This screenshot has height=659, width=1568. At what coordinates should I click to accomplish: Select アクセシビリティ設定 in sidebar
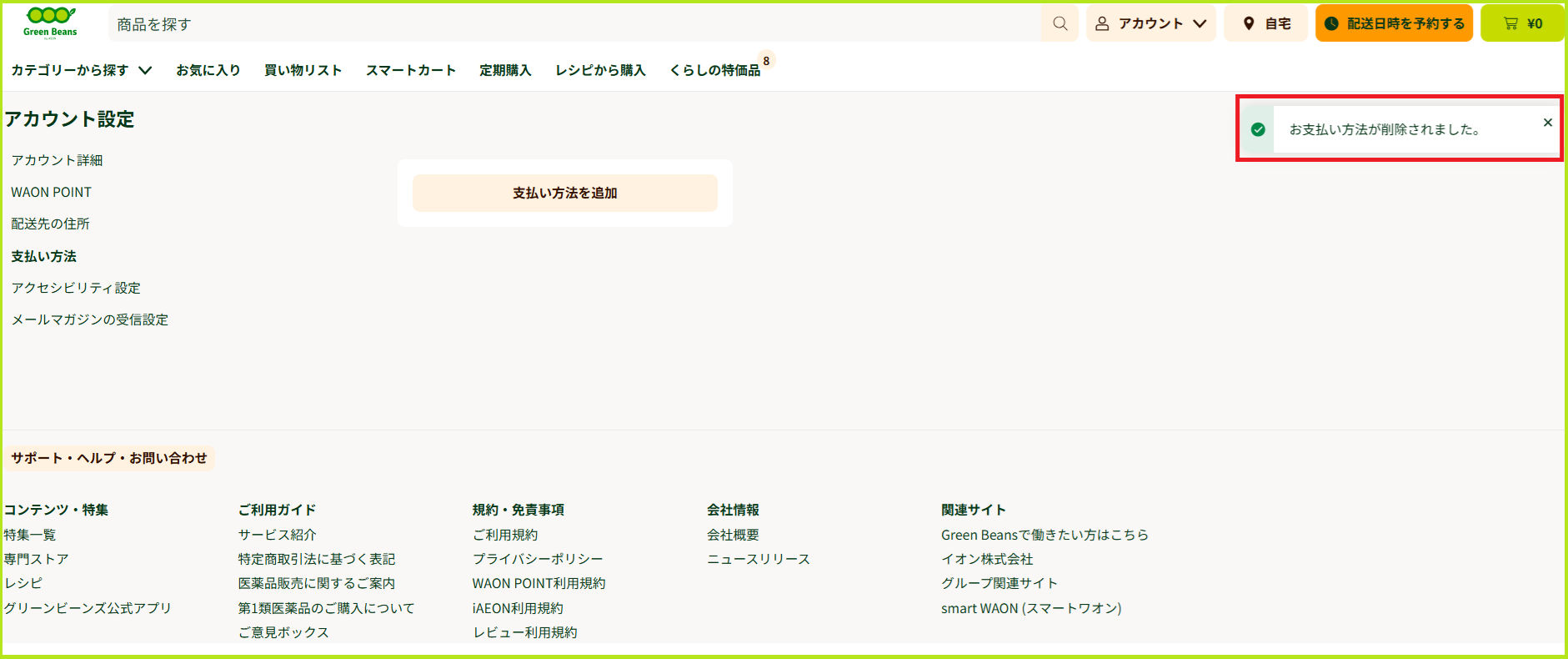click(x=76, y=288)
